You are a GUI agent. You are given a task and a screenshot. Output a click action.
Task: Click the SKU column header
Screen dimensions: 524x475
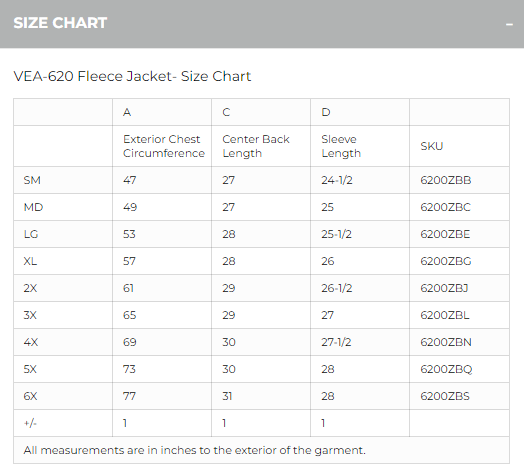tap(431, 146)
